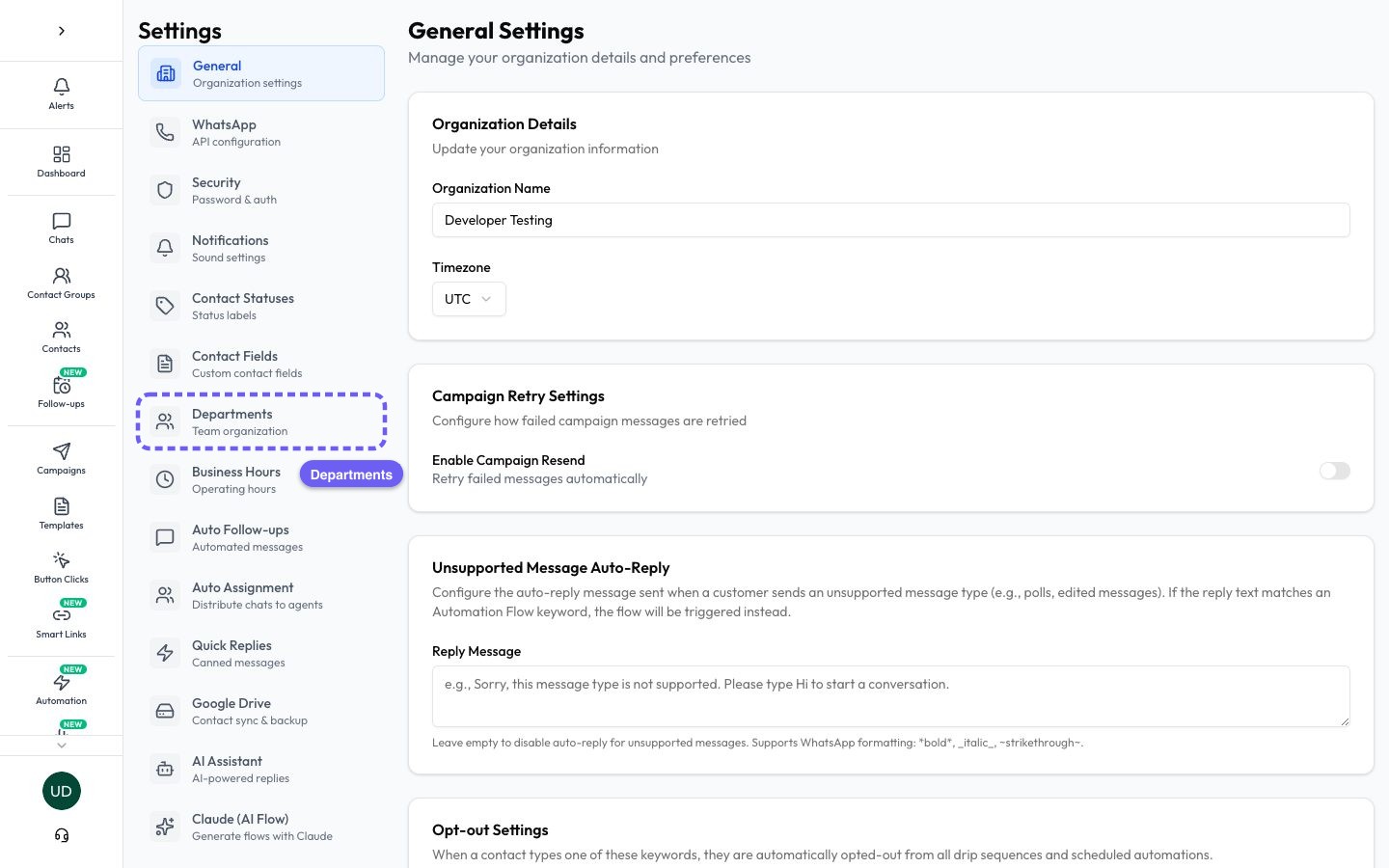
Task: Open Templates document icon
Action: [61, 506]
